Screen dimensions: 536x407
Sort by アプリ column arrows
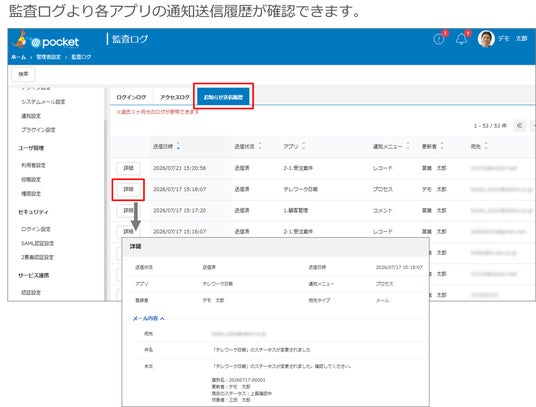(304, 146)
